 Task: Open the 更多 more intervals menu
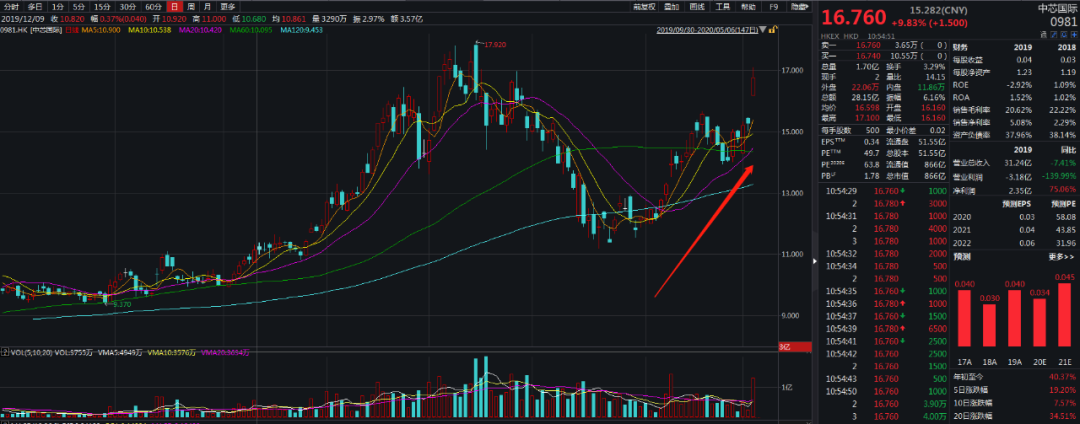click(229, 6)
